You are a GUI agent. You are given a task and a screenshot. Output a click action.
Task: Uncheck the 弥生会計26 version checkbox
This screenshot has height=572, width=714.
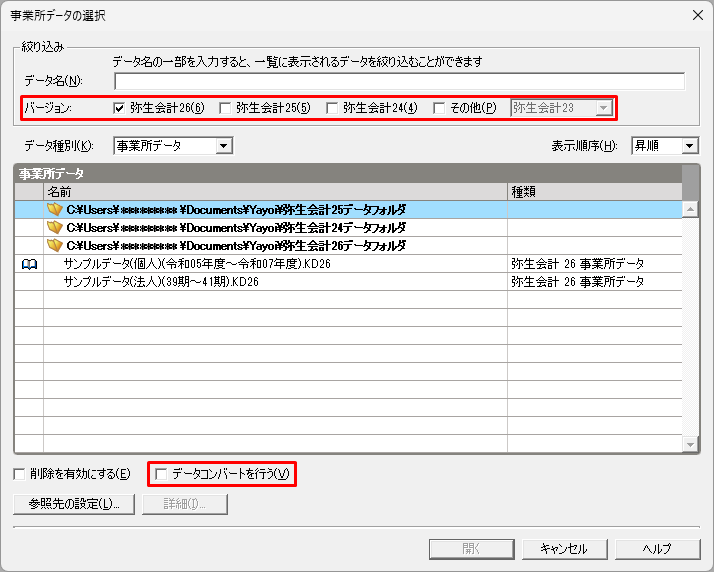point(119,107)
